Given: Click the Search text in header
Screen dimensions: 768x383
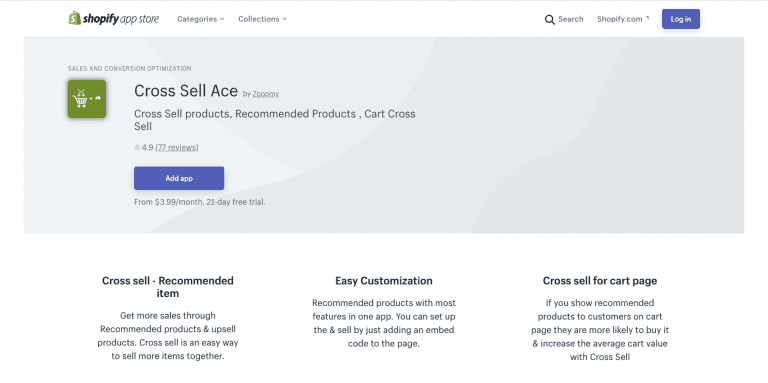Looking at the screenshot, I should point(571,19).
